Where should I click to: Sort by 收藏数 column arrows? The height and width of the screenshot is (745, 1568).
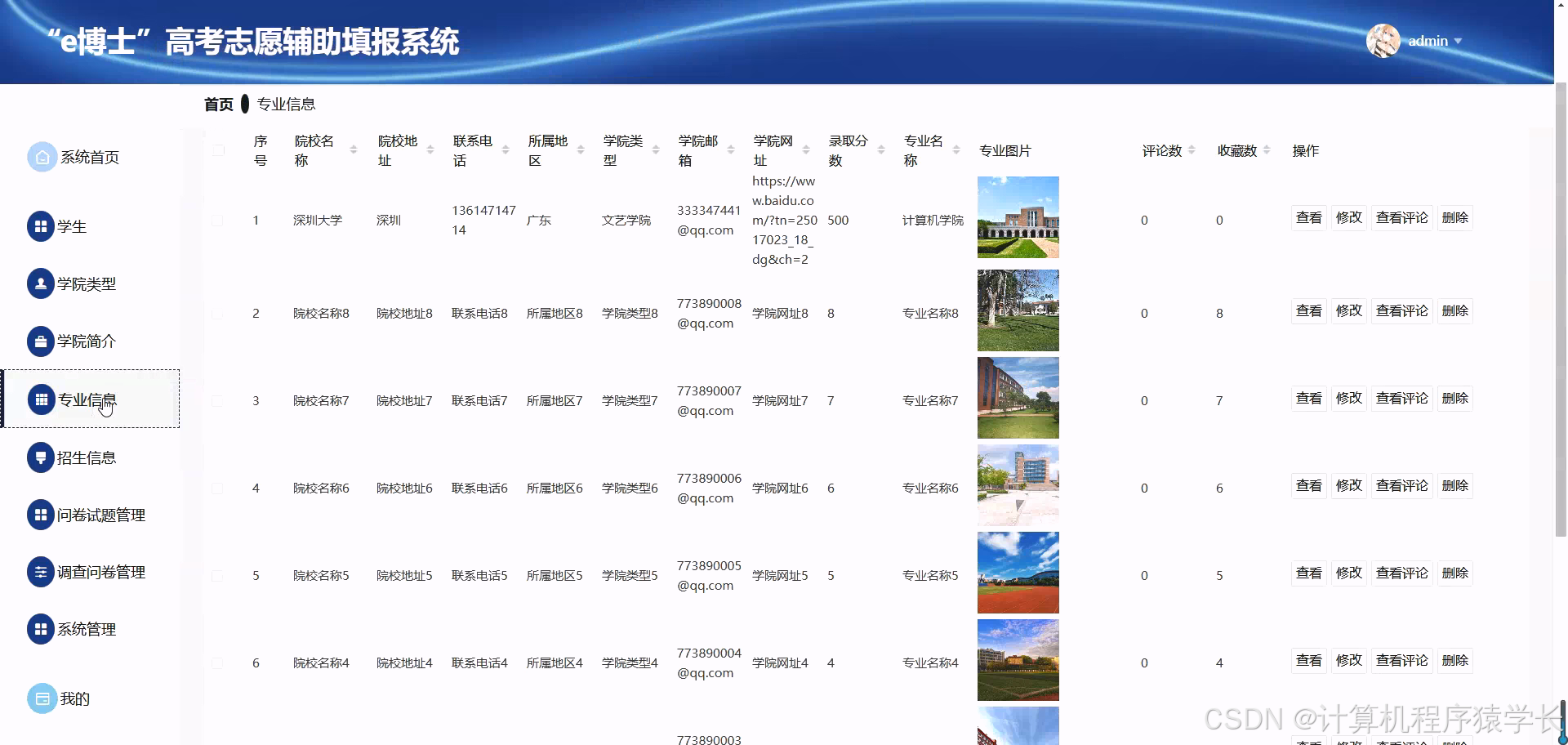click(x=1267, y=150)
